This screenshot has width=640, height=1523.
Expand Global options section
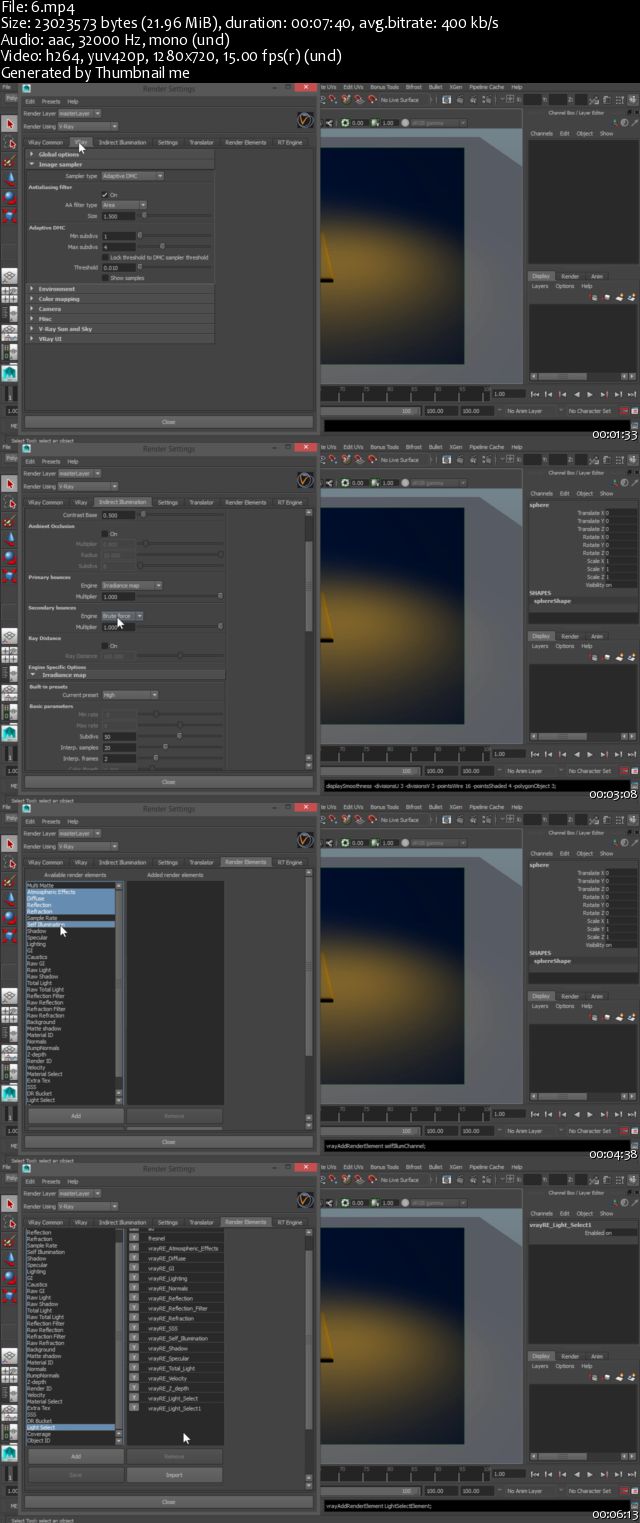[x=120, y=154]
